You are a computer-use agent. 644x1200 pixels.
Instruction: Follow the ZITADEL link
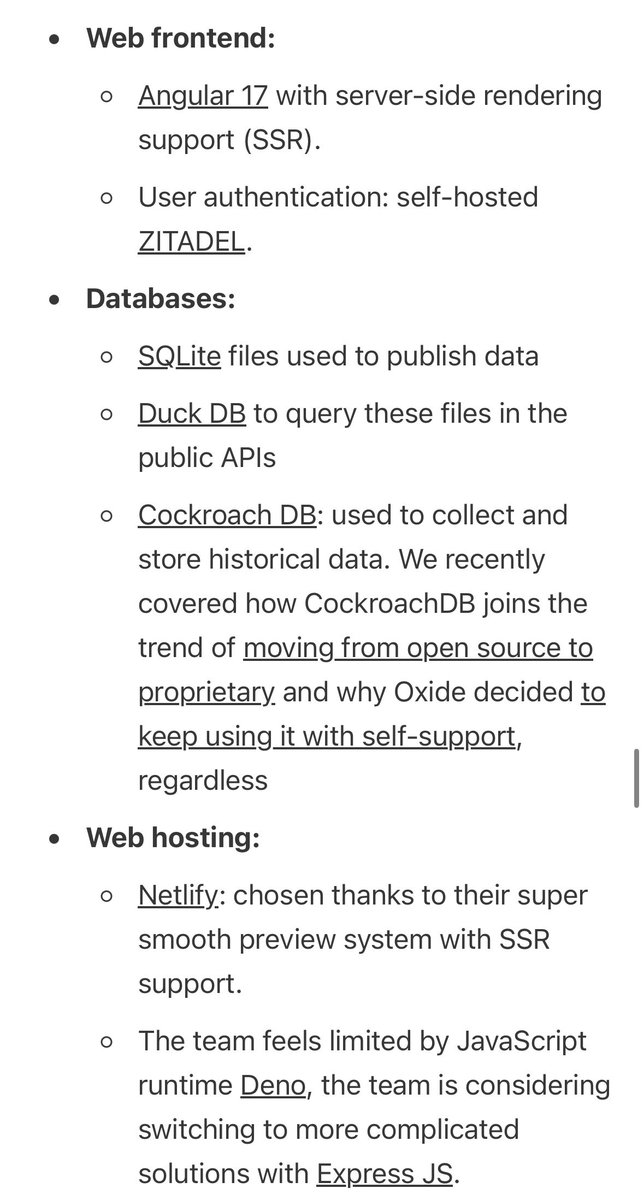click(x=190, y=240)
